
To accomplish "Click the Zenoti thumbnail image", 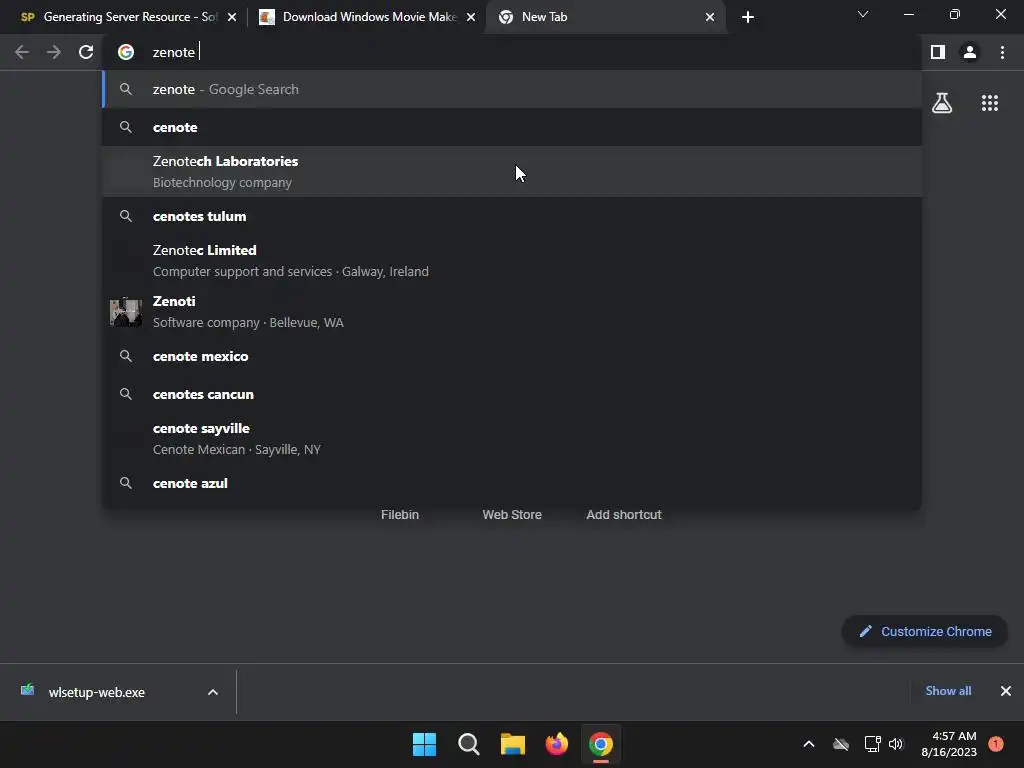I will (x=126, y=312).
